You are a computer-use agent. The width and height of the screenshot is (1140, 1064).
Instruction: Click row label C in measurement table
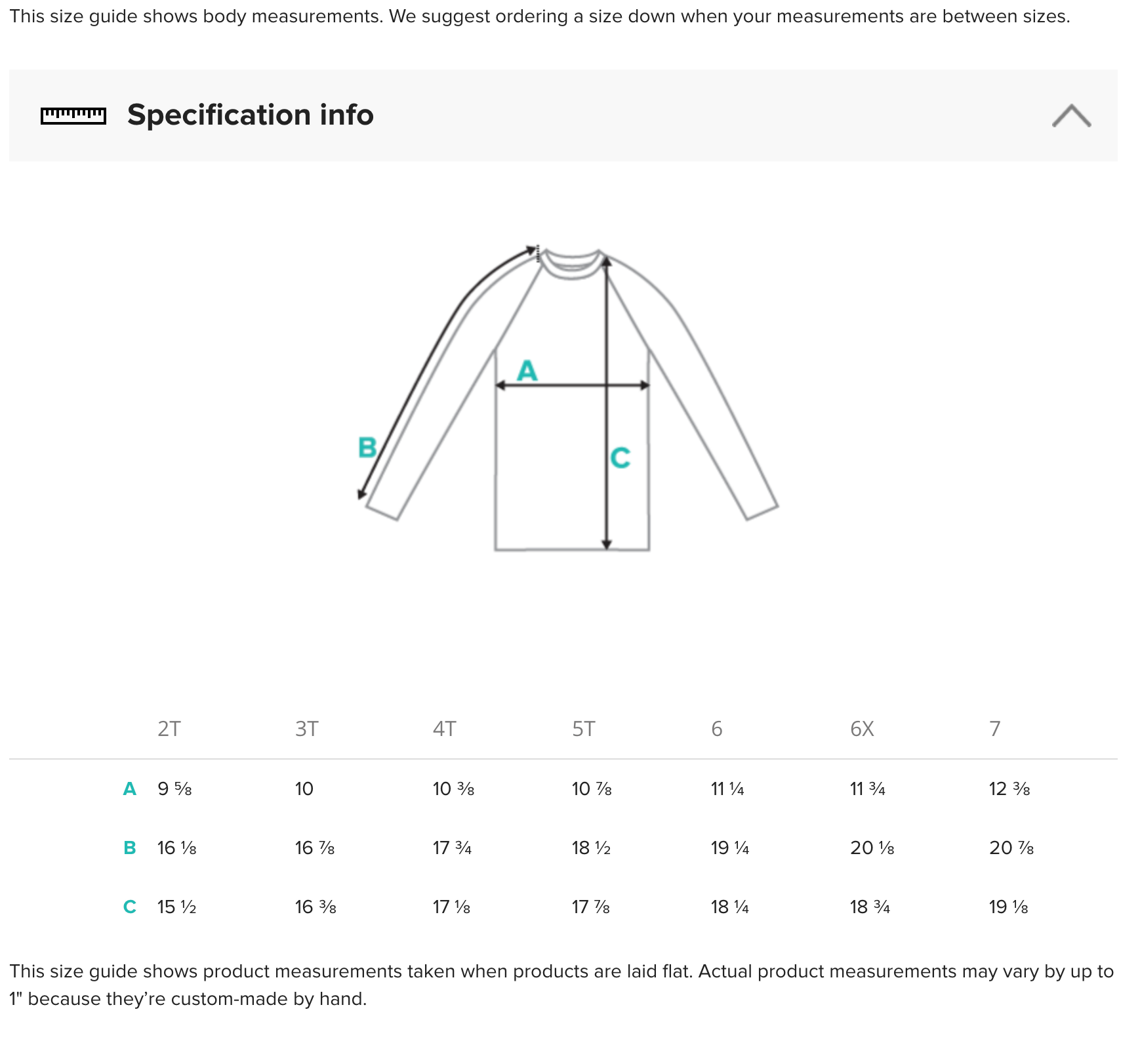click(x=130, y=907)
